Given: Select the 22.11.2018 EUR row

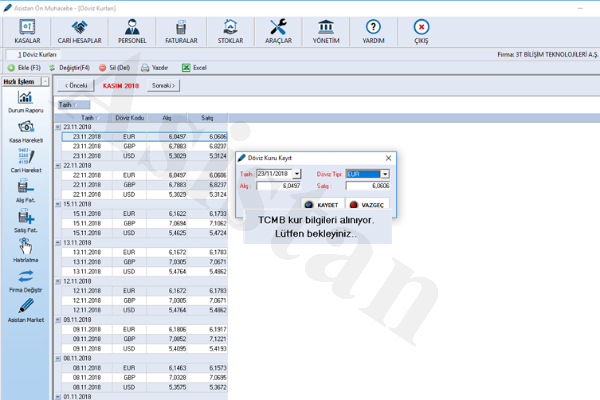Looking at the screenshot, I should click(x=145, y=175).
